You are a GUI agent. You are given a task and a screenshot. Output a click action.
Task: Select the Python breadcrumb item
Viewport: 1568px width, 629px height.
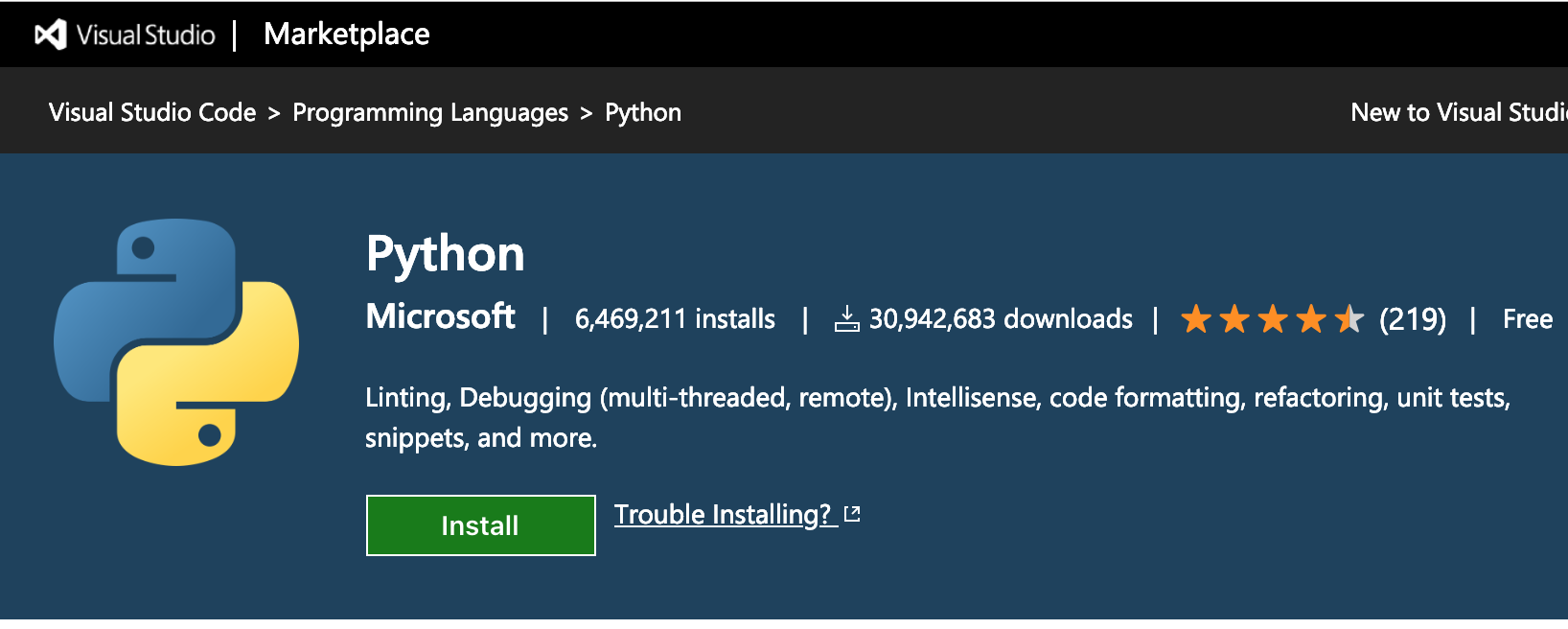pos(643,113)
